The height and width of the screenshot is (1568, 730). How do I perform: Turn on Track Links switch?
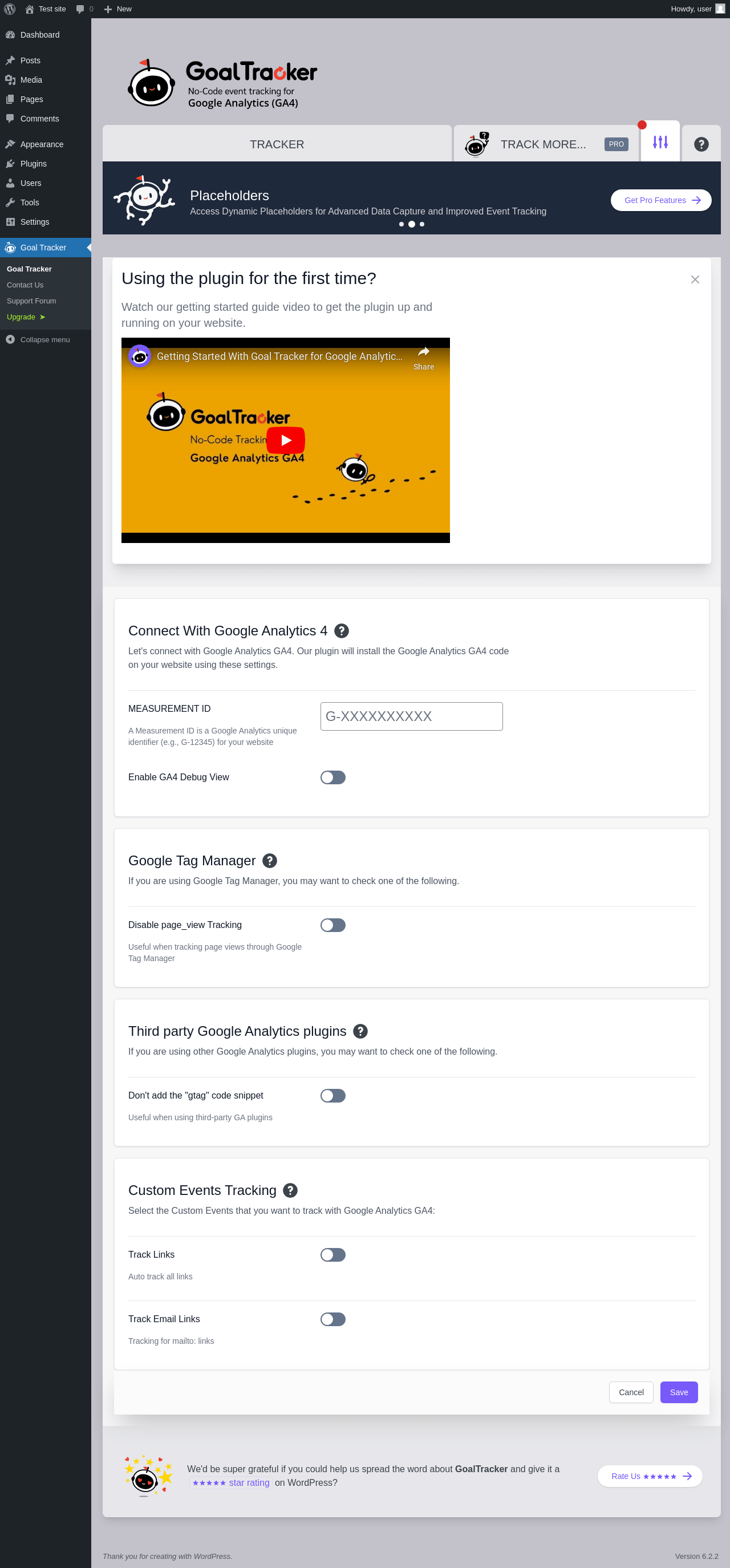(x=333, y=1254)
